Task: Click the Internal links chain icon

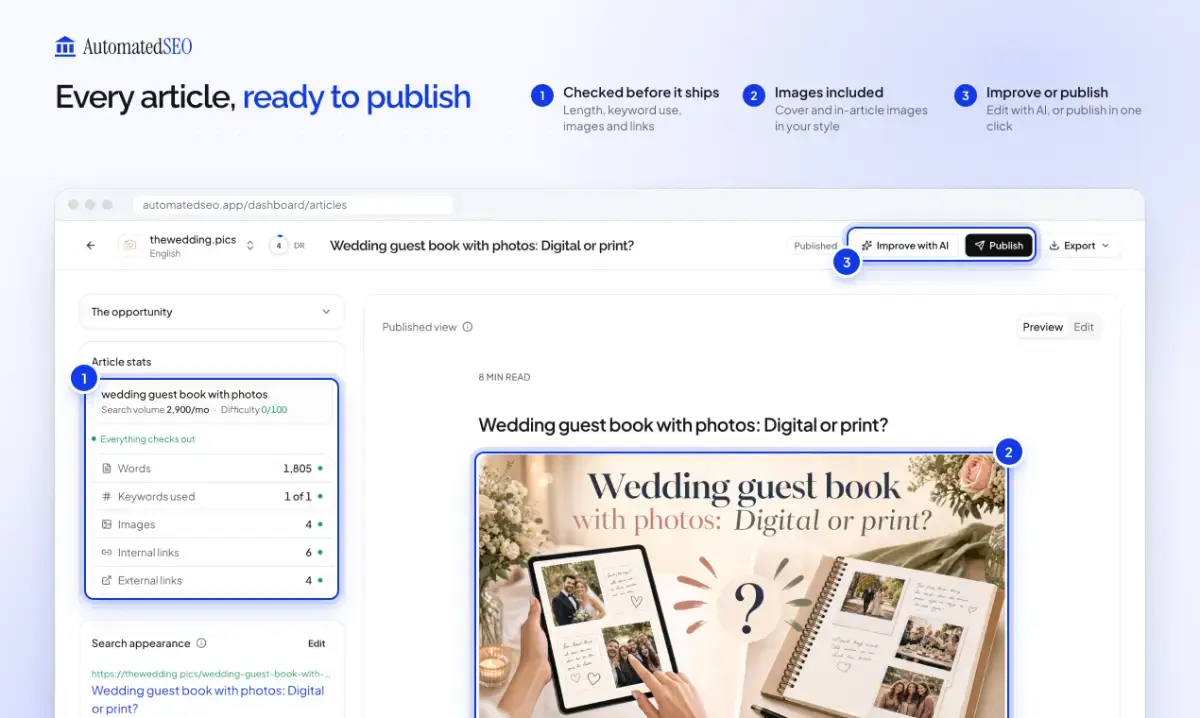Action: pyautogui.click(x=107, y=552)
